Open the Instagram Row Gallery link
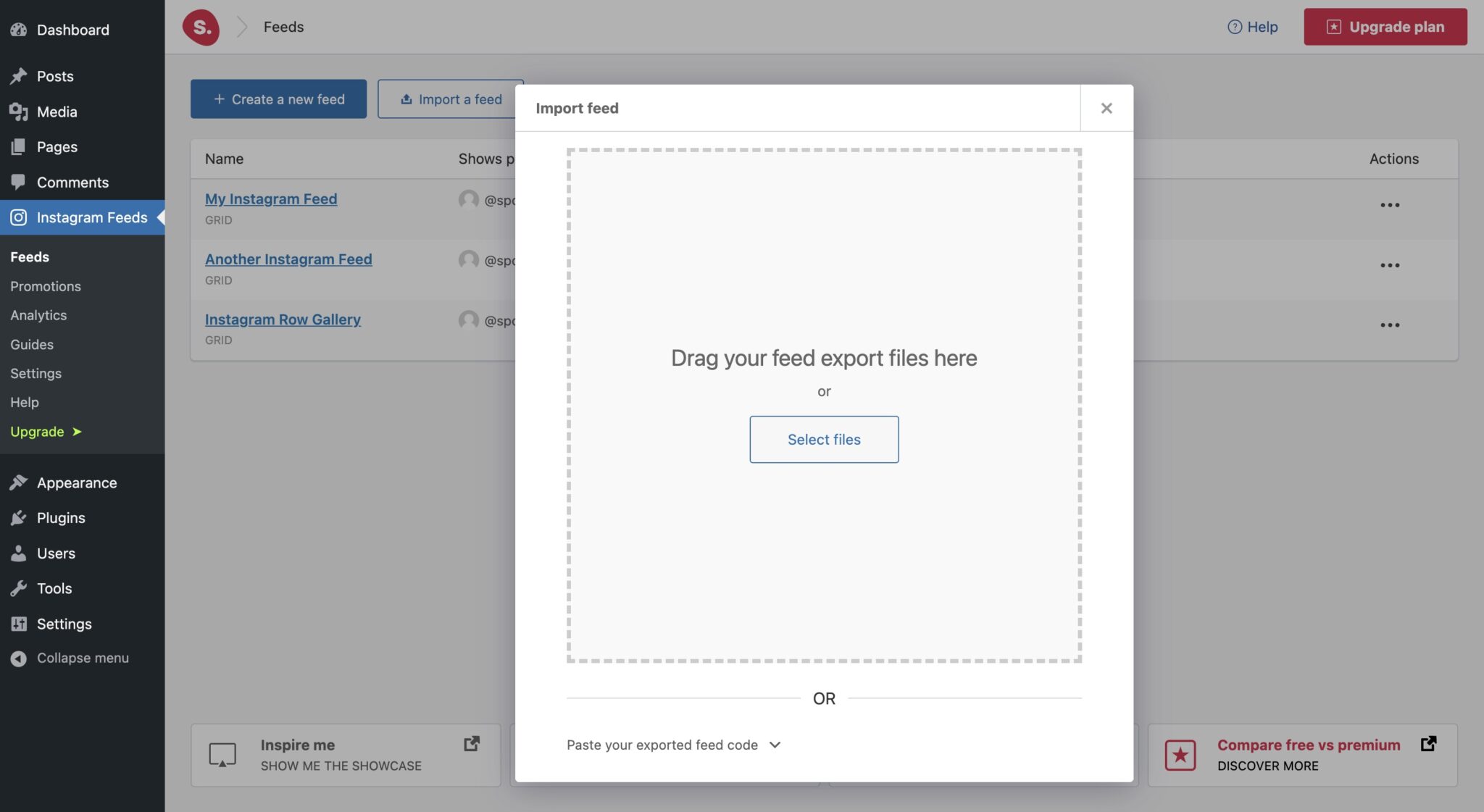This screenshot has height=812, width=1484. [x=283, y=319]
